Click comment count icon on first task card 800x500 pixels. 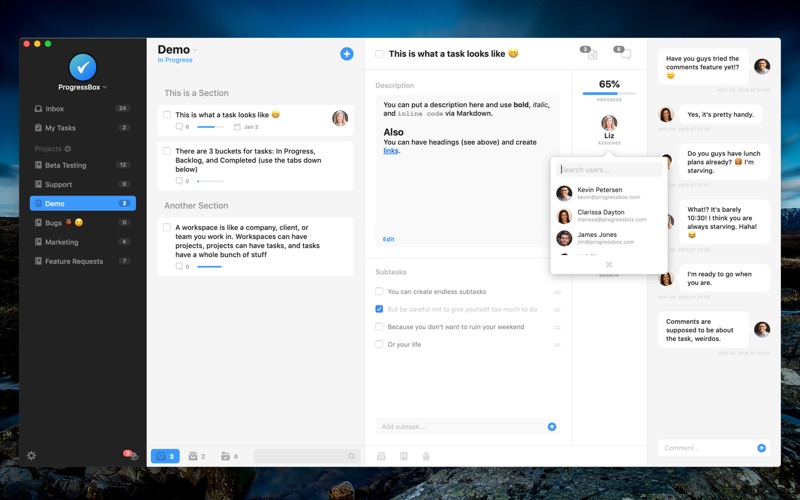179,127
